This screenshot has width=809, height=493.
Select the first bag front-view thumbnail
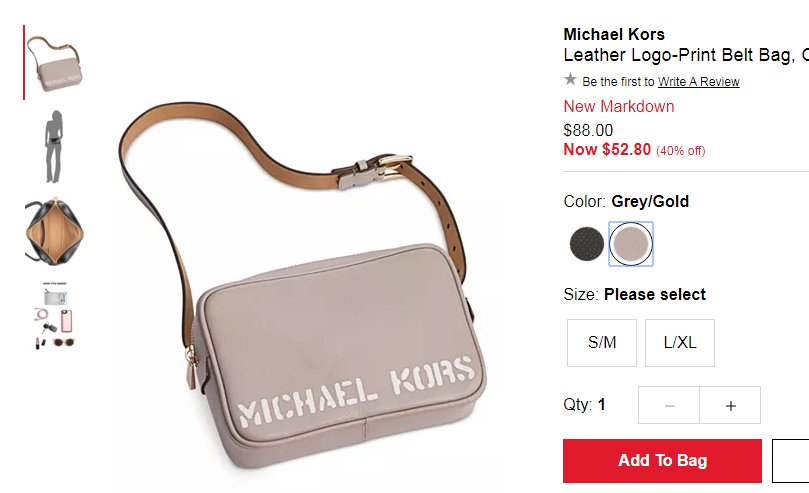click(54, 63)
